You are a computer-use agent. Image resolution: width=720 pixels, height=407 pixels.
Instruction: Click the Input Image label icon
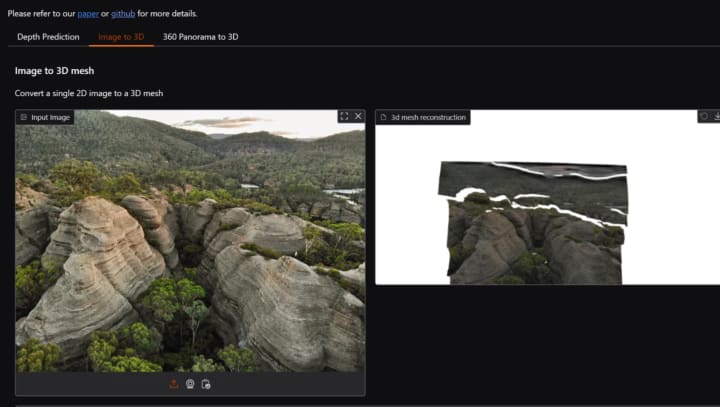point(24,117)
